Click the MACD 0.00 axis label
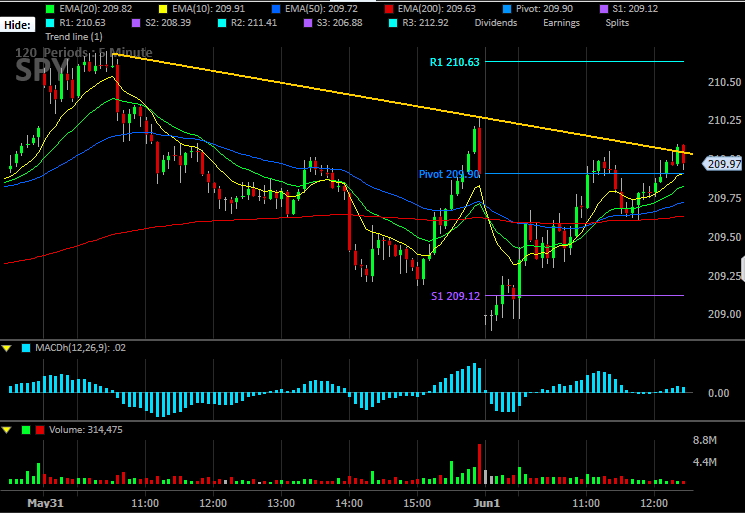The width and height of the screenshot is (745, 513). (x=718, y=393)
